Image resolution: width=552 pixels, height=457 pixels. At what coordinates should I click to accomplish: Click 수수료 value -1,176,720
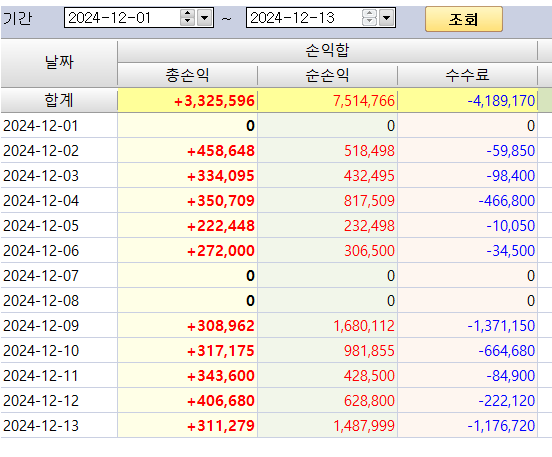pos(501,426)
